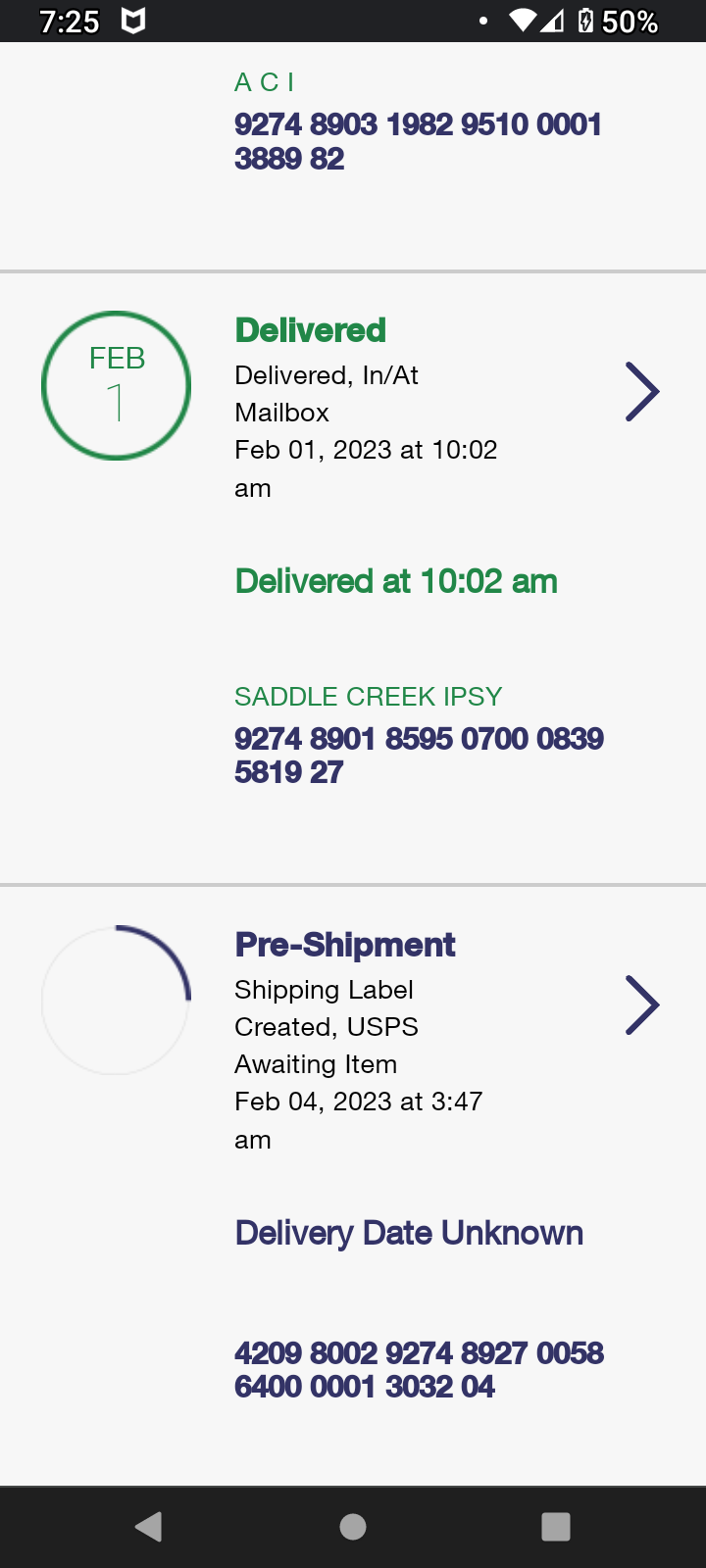The height and width of the screenshot is (1568, 706).
Task: Open SADDLE CREEK IPSY tracking number
Action: [419, 756]
